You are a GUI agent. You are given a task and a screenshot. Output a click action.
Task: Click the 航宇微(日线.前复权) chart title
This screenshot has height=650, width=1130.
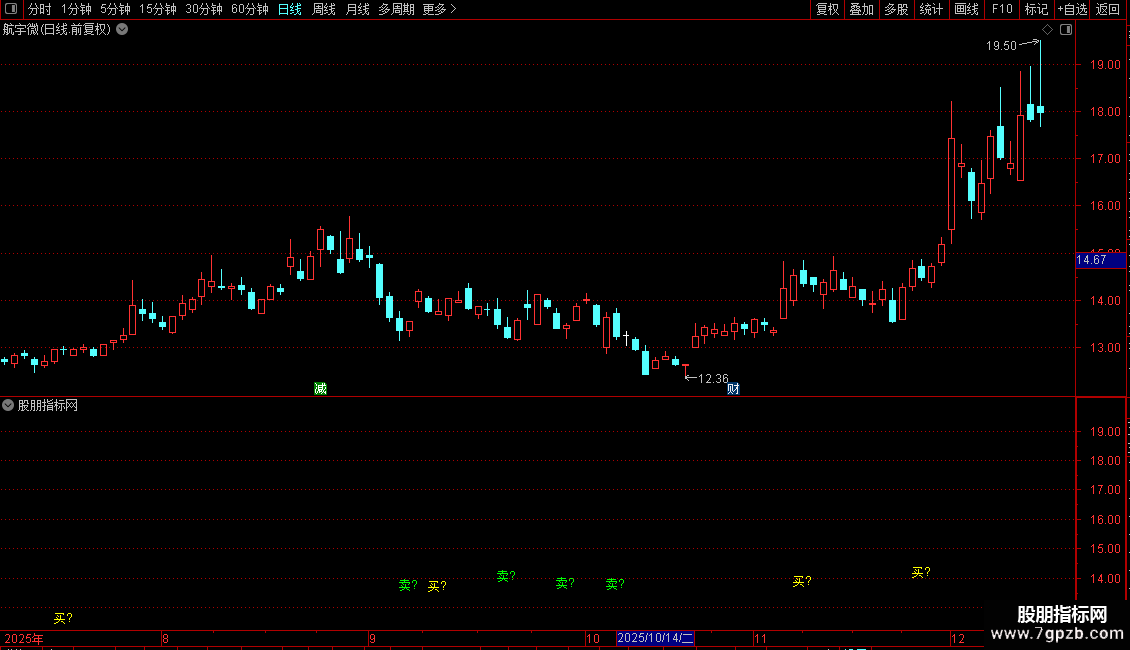pyautogui.click(x=57, y=30)
